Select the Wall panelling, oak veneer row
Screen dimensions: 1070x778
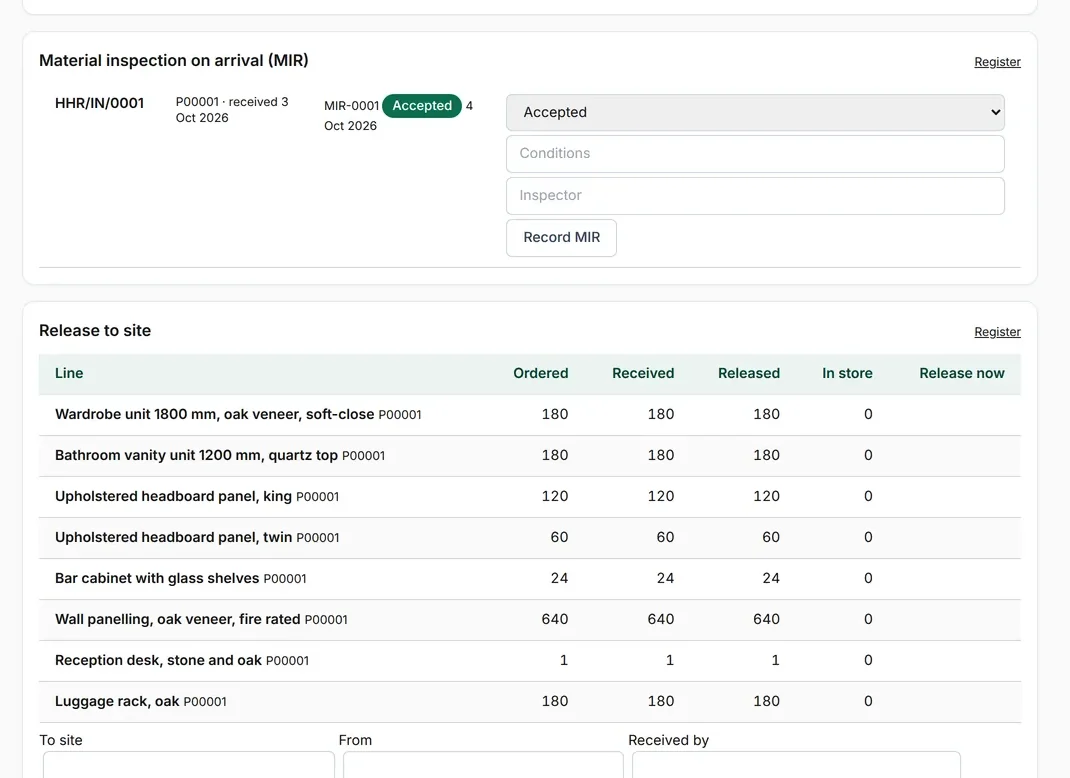pos(530,620)
